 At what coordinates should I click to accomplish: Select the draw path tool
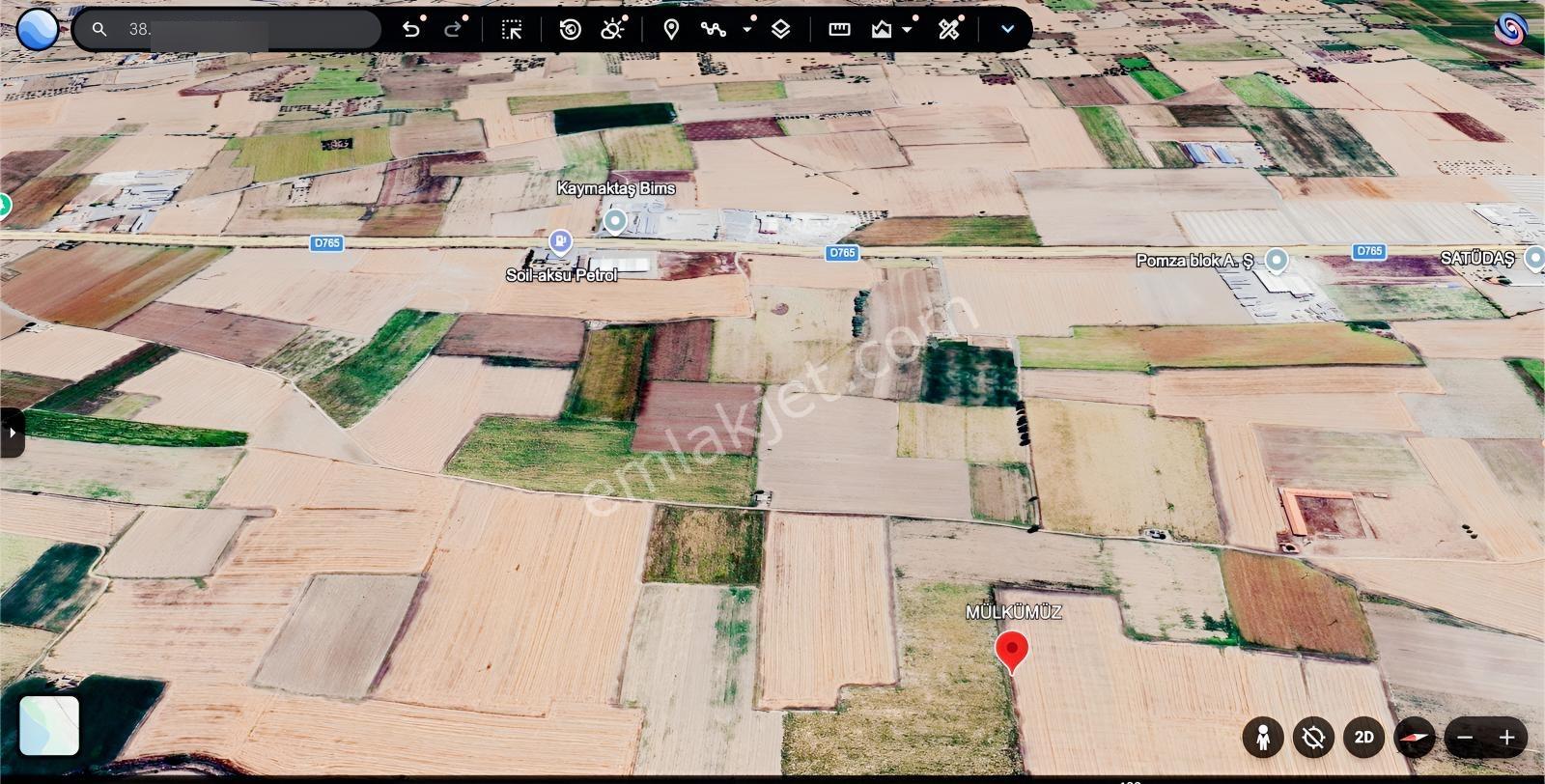(x=714, y=30)
